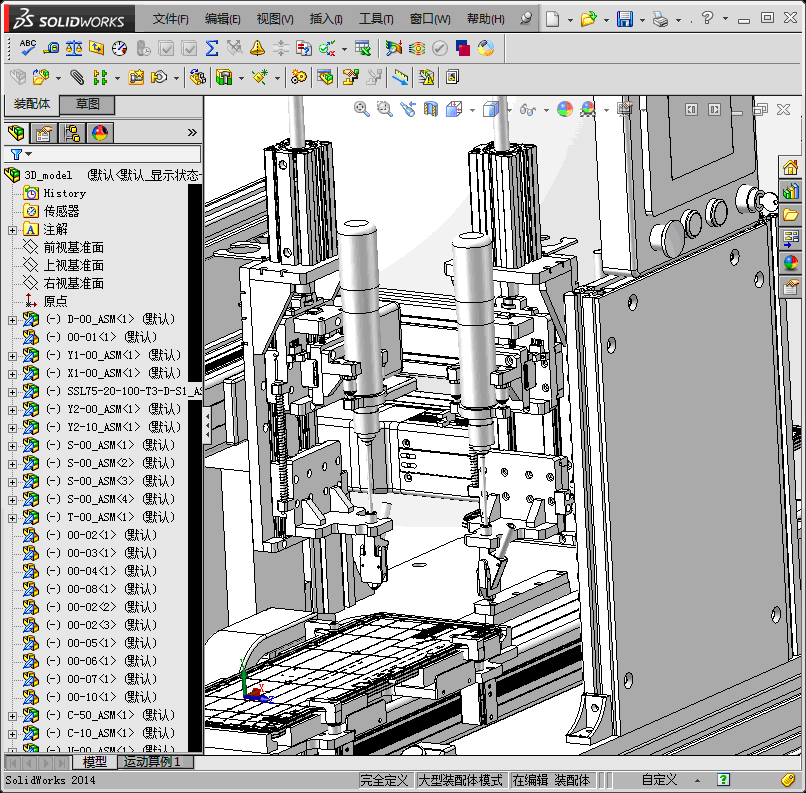806x793 pixels.
Task: Click the Mass Properties sigma icon
Action: coord(212,47)
